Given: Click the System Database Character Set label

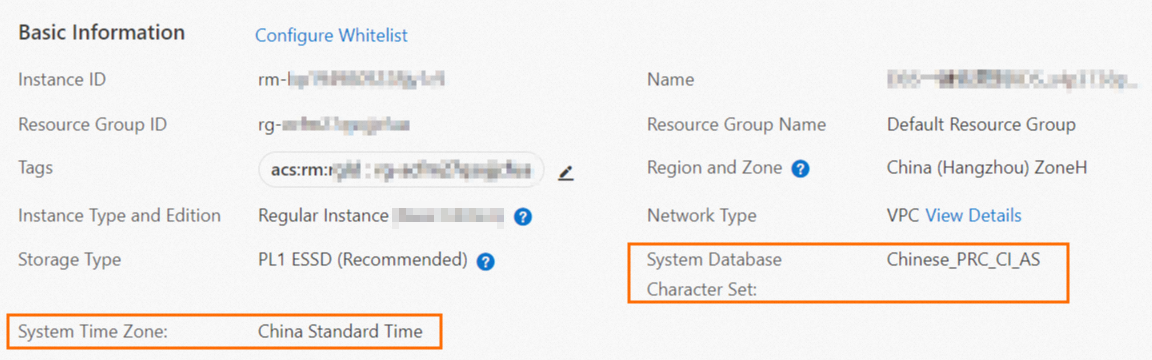Looking at the screenshot, I should (714, 275).
